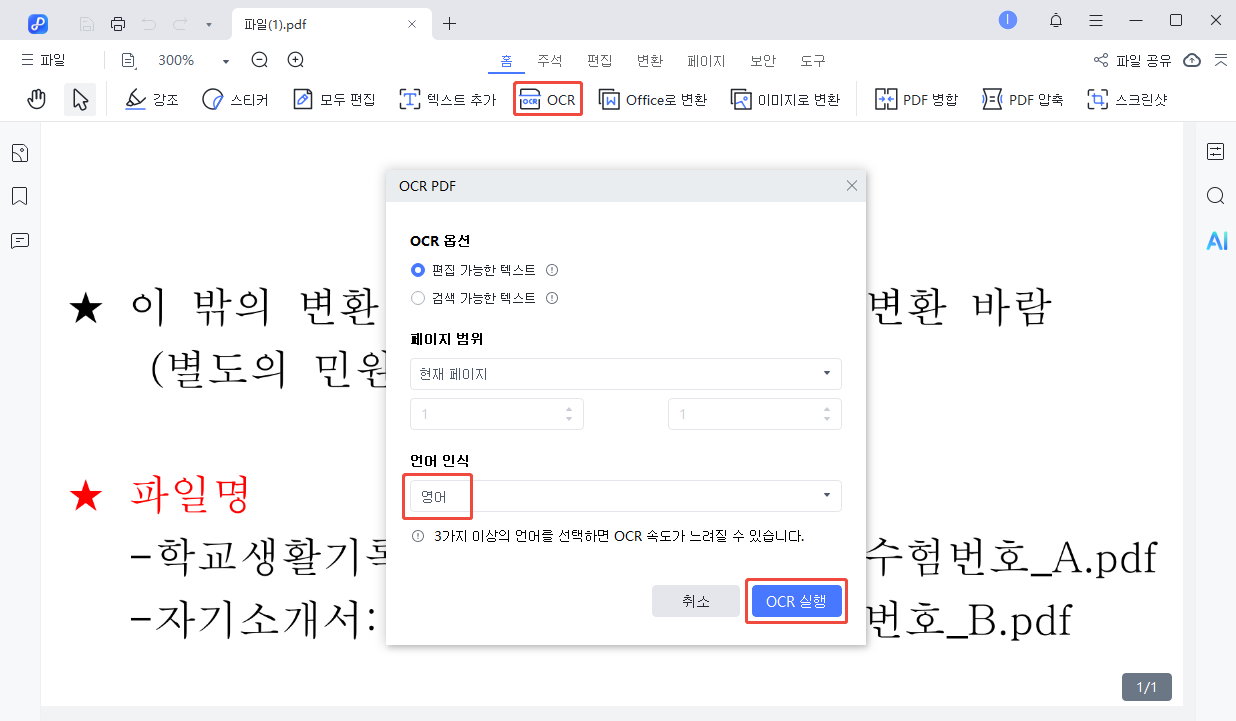Select the Hand pan tool
The image size is (1236, 721).
pyautogui.click(x=37, y=99)
